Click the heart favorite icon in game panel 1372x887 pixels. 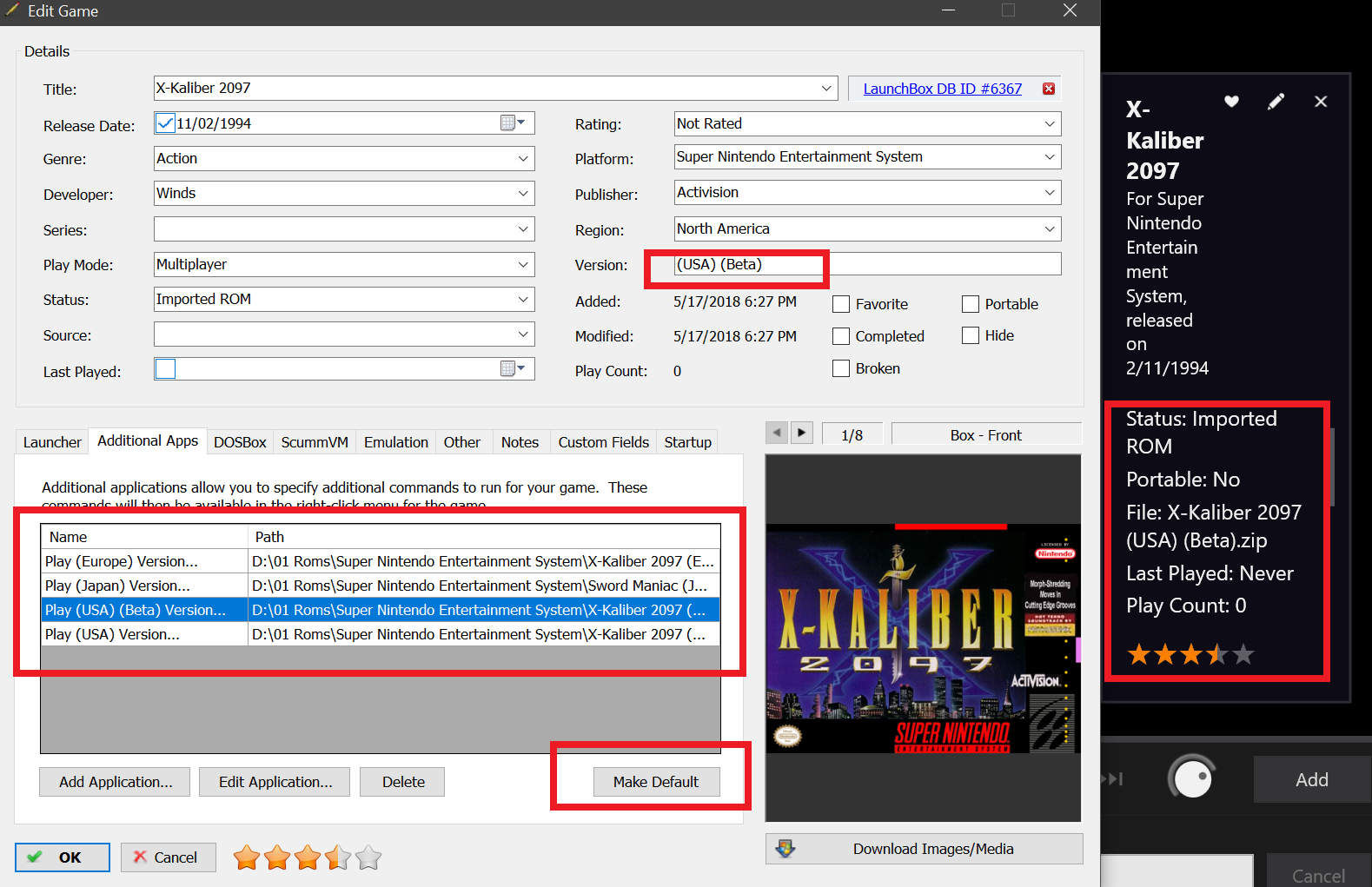click(x=1231, y=102)
